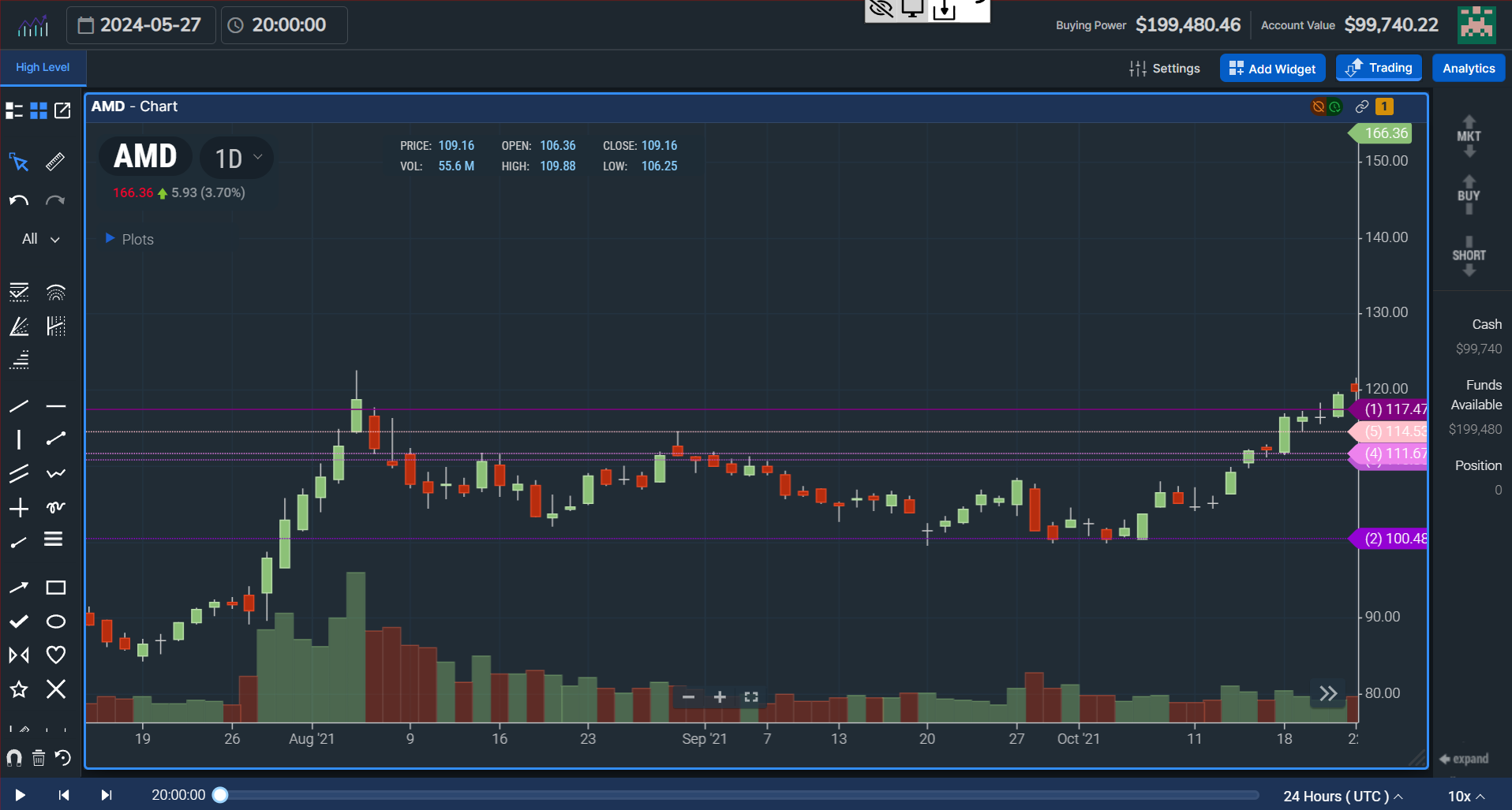This screenshot has height=810, width=1512.
Task: Activate the magnet snapping tool
Action: [13, 757]
